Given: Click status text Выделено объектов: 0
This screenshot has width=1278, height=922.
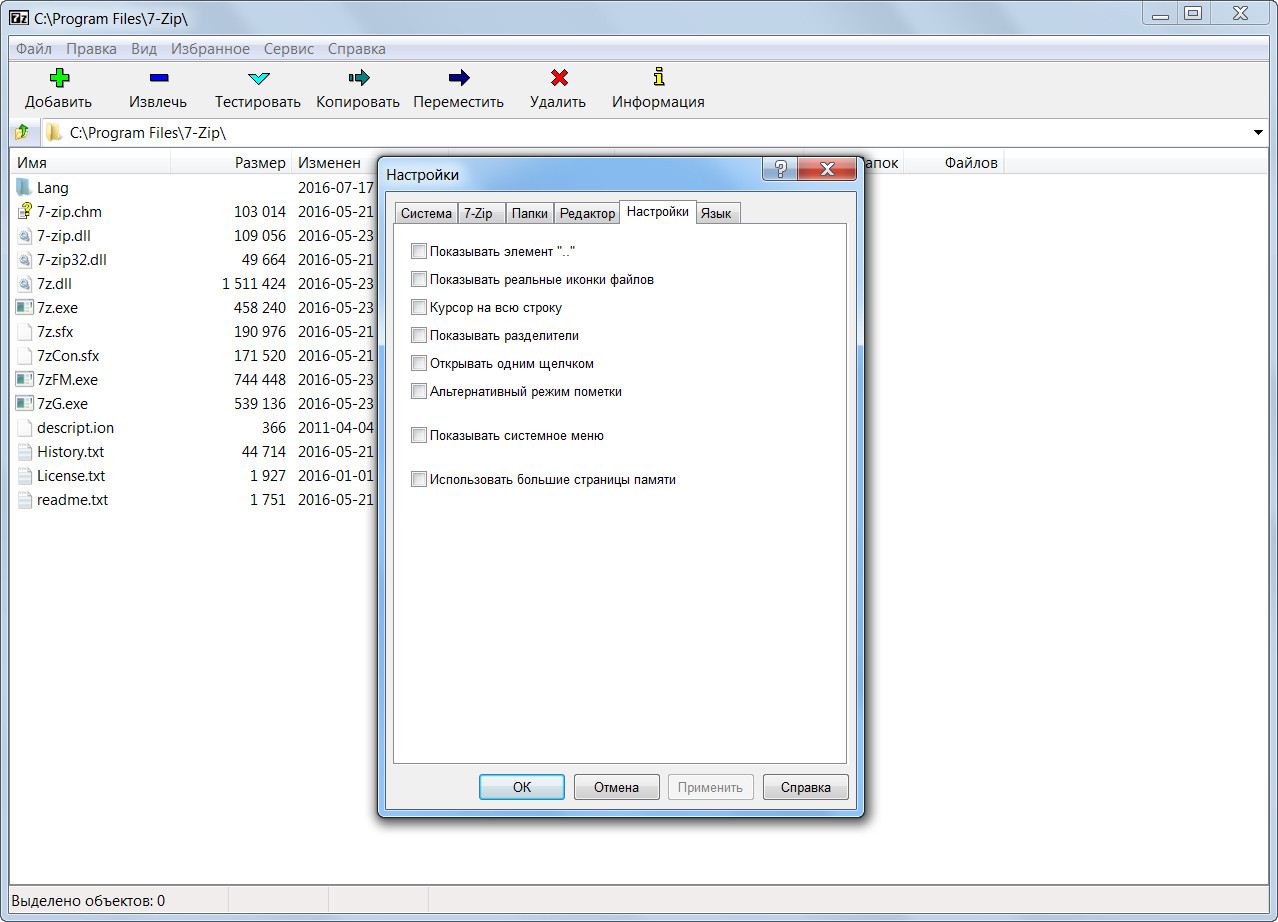Looking at the screenshot, I should (x=88, y=900).
